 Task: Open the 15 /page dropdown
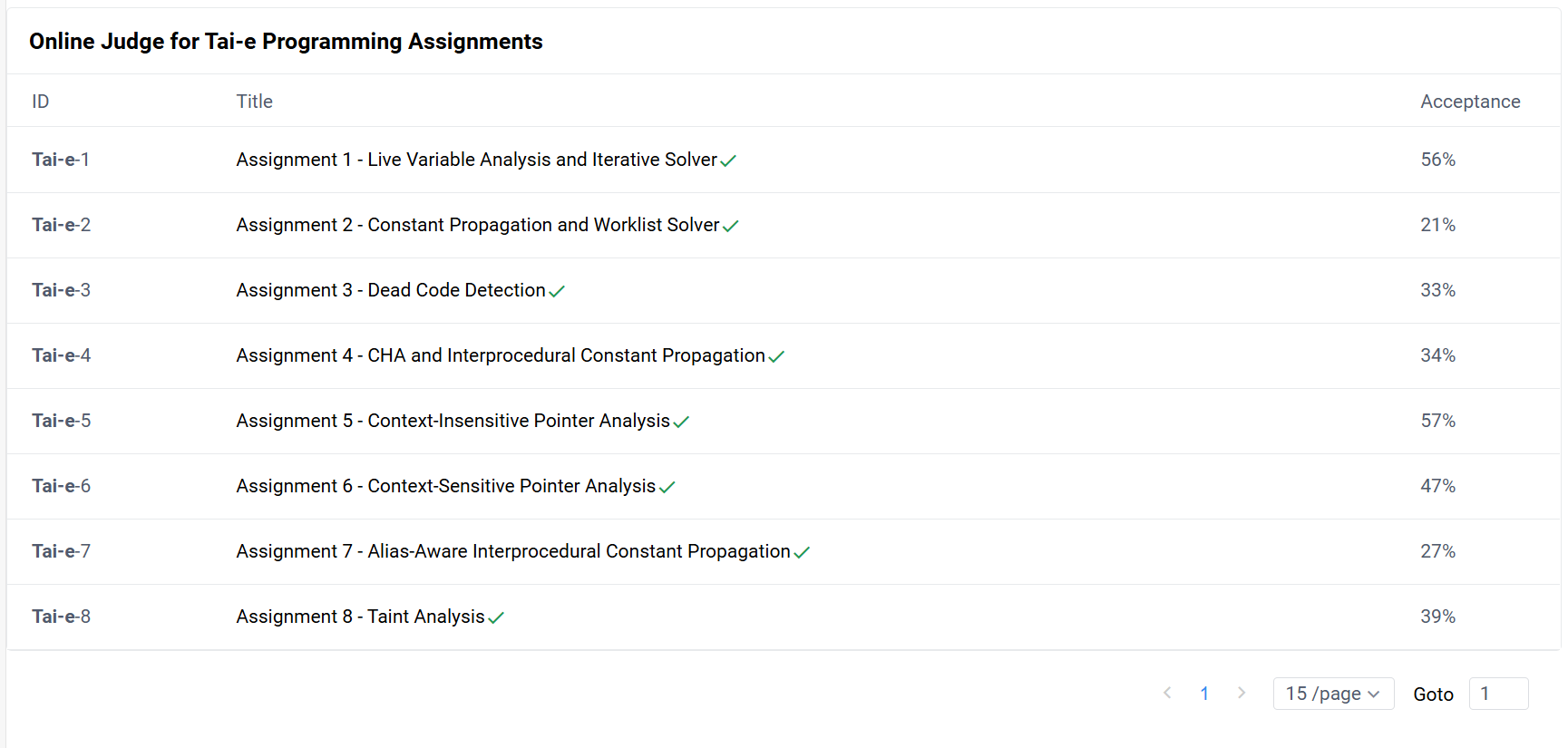[x=1333, y=694]
